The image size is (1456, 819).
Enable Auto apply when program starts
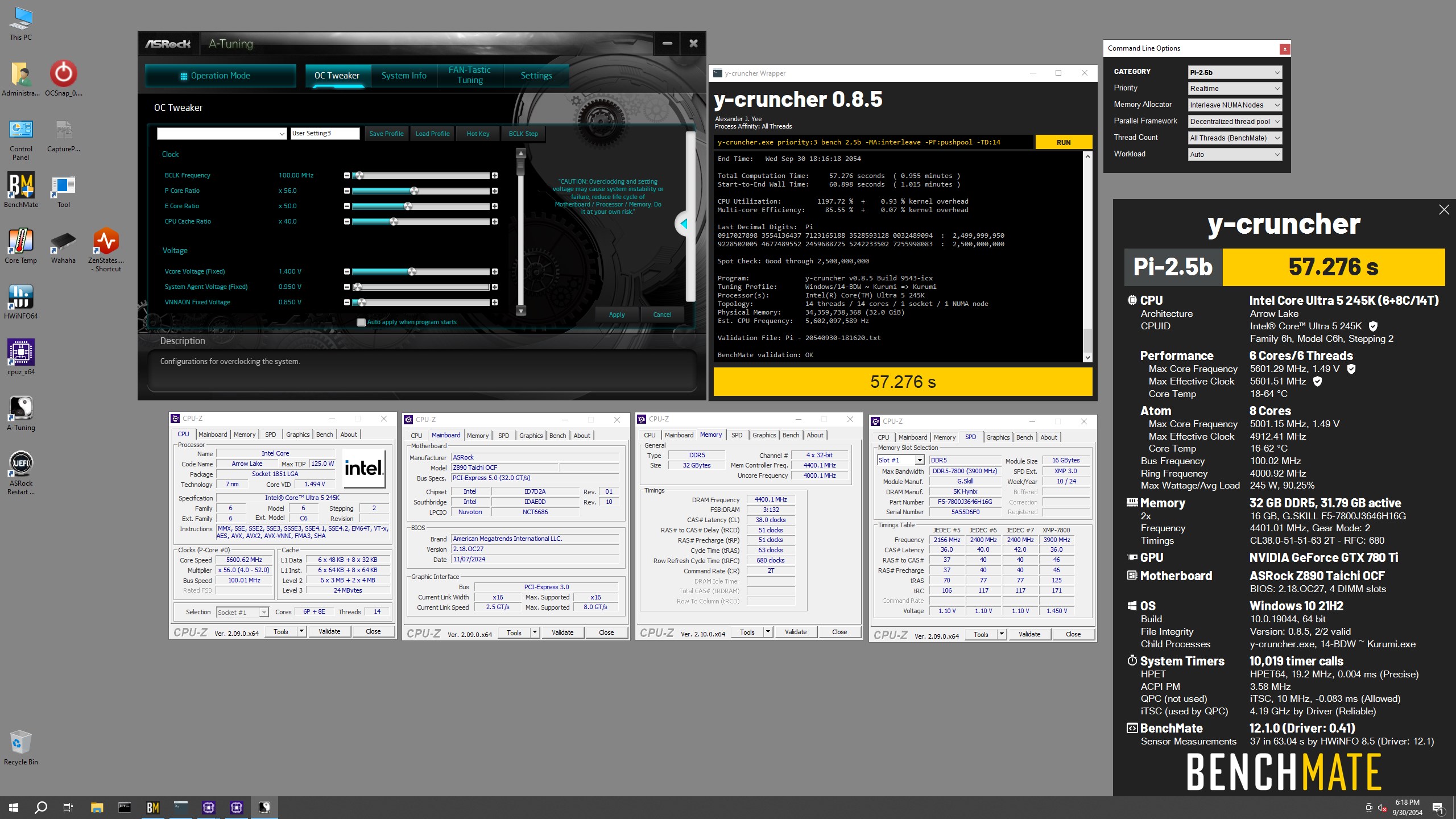pos(361,322)
